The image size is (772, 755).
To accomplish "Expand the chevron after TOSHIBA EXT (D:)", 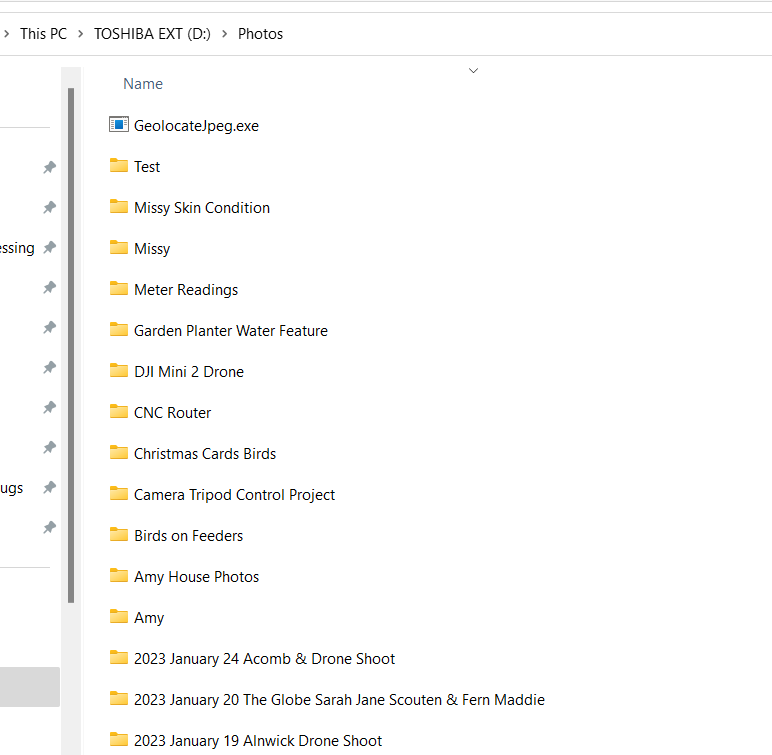I will (225, 34).
